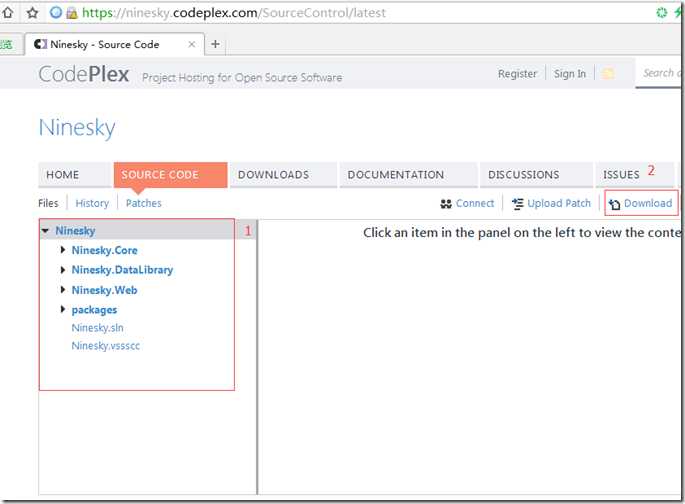Select the Ninesky root tree node
Viewport: 685px width, 504px height.
(75, 230)
